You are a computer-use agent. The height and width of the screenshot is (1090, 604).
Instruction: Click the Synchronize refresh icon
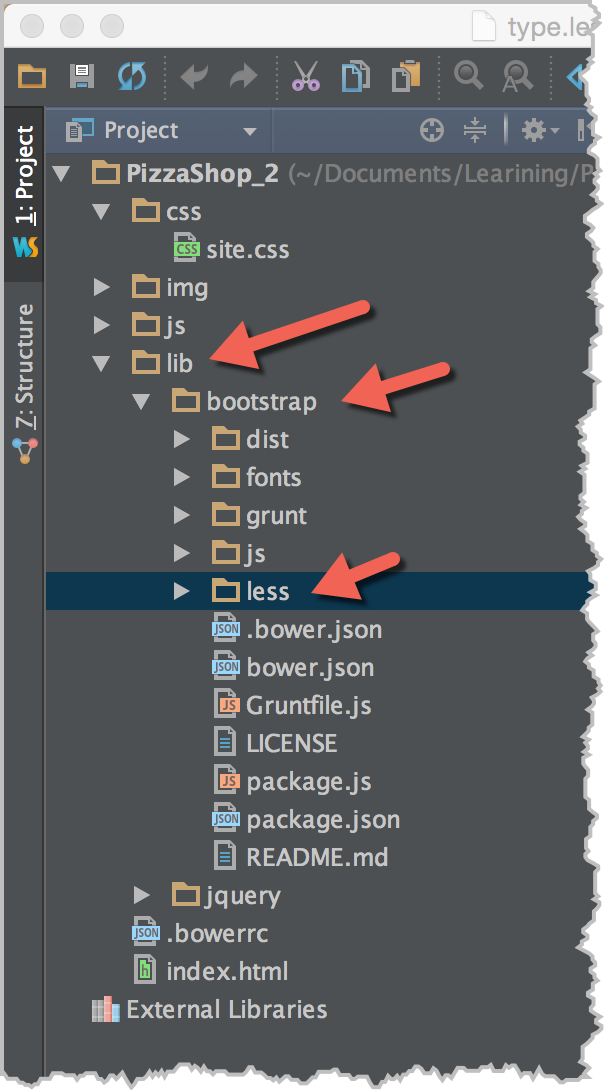coord(131,75)
